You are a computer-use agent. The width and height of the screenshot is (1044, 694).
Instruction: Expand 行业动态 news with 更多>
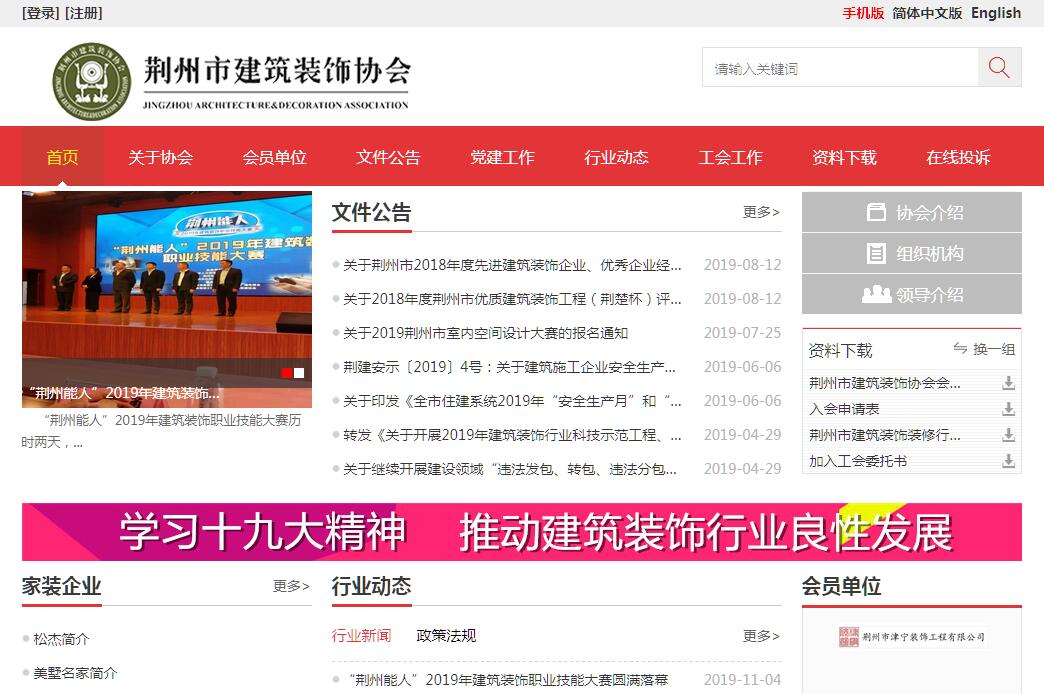click(761, 636)
